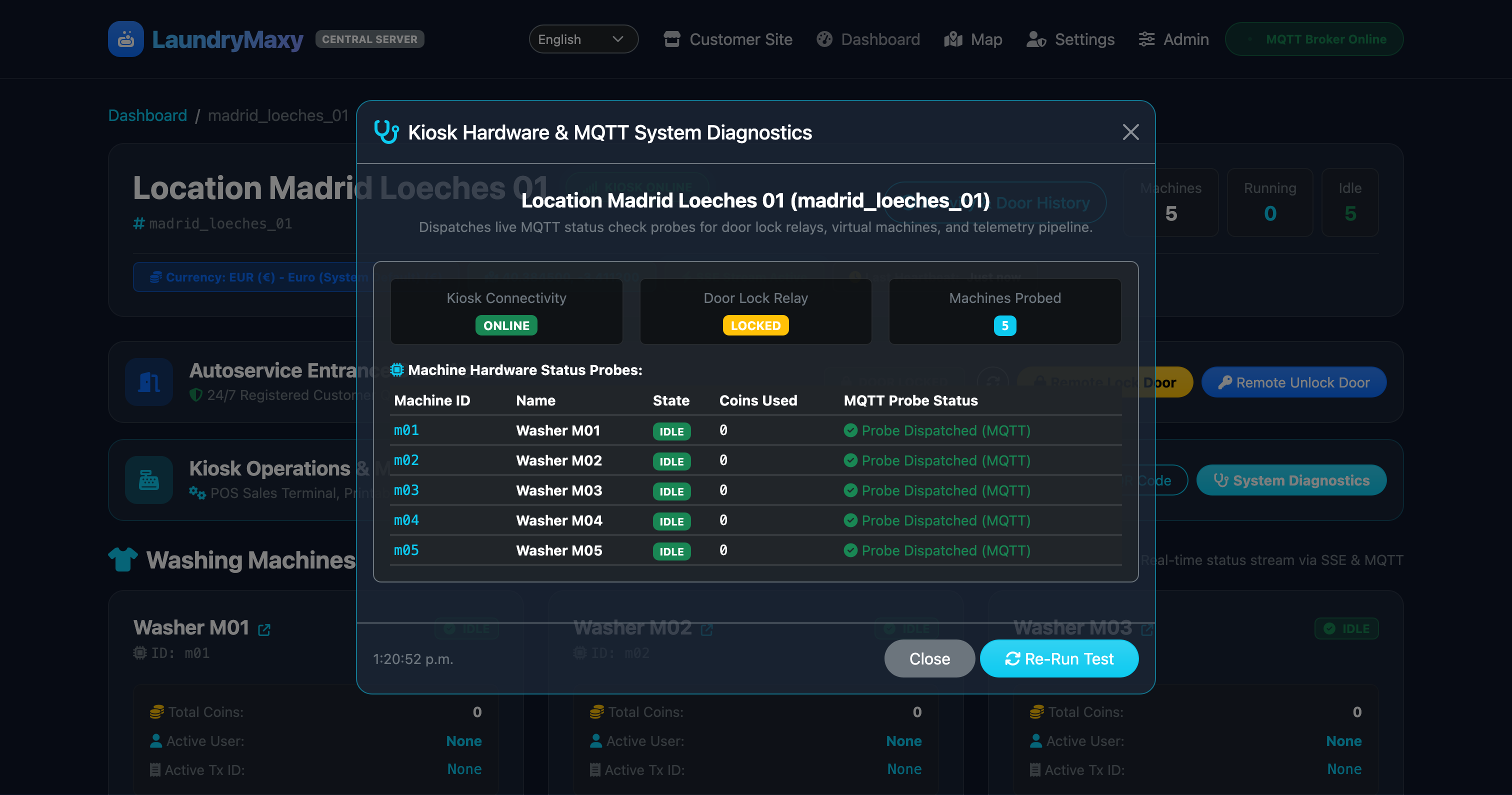
Task: Open the English language dropdown
Action: coord(583,39)
